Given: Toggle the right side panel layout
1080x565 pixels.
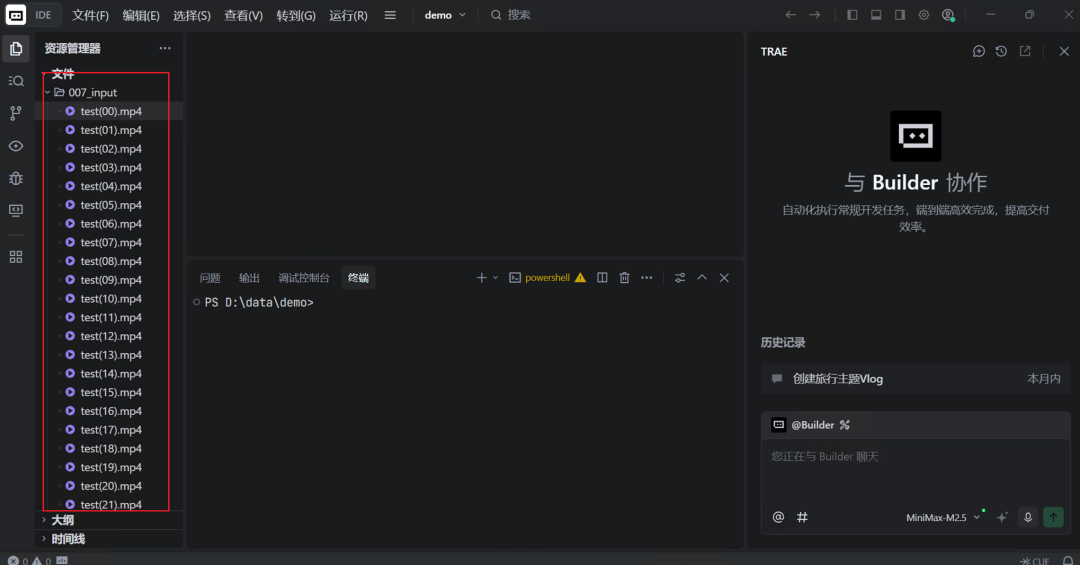Looking at the screenshot, I should click(900, 15).
